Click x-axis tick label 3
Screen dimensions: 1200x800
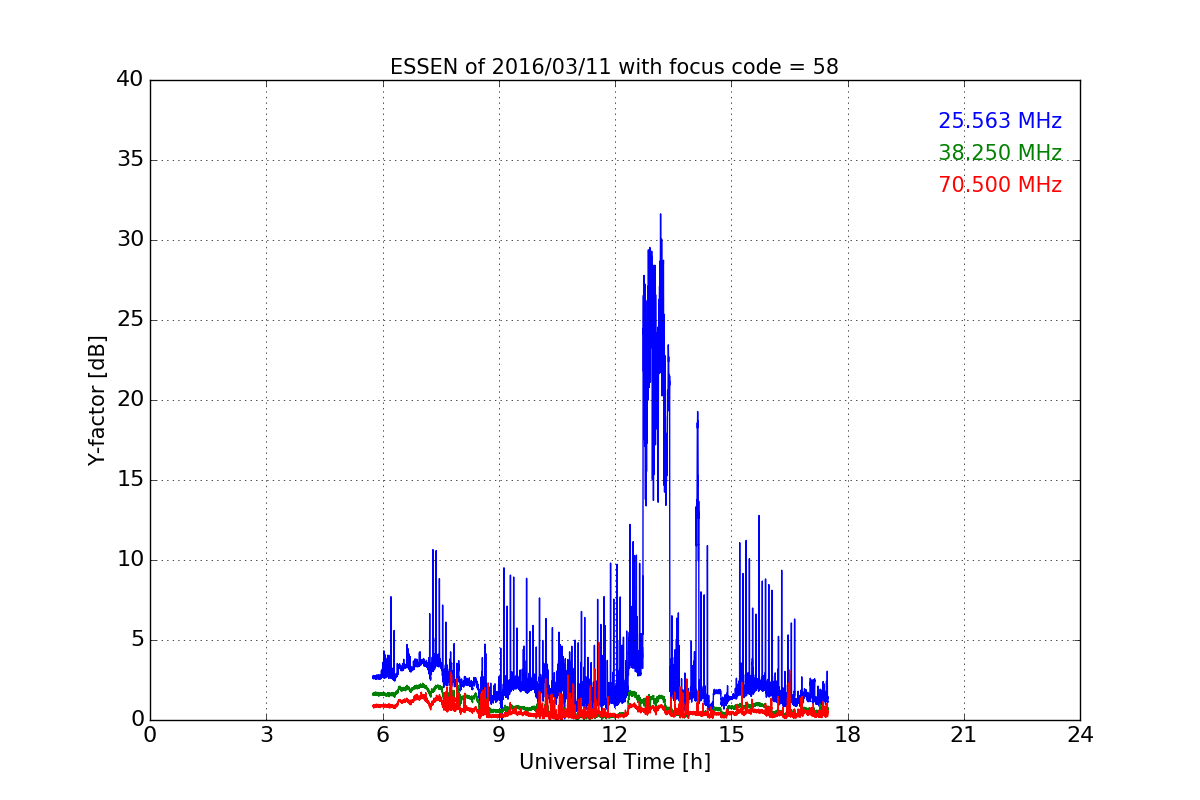(x=266, y=735)
